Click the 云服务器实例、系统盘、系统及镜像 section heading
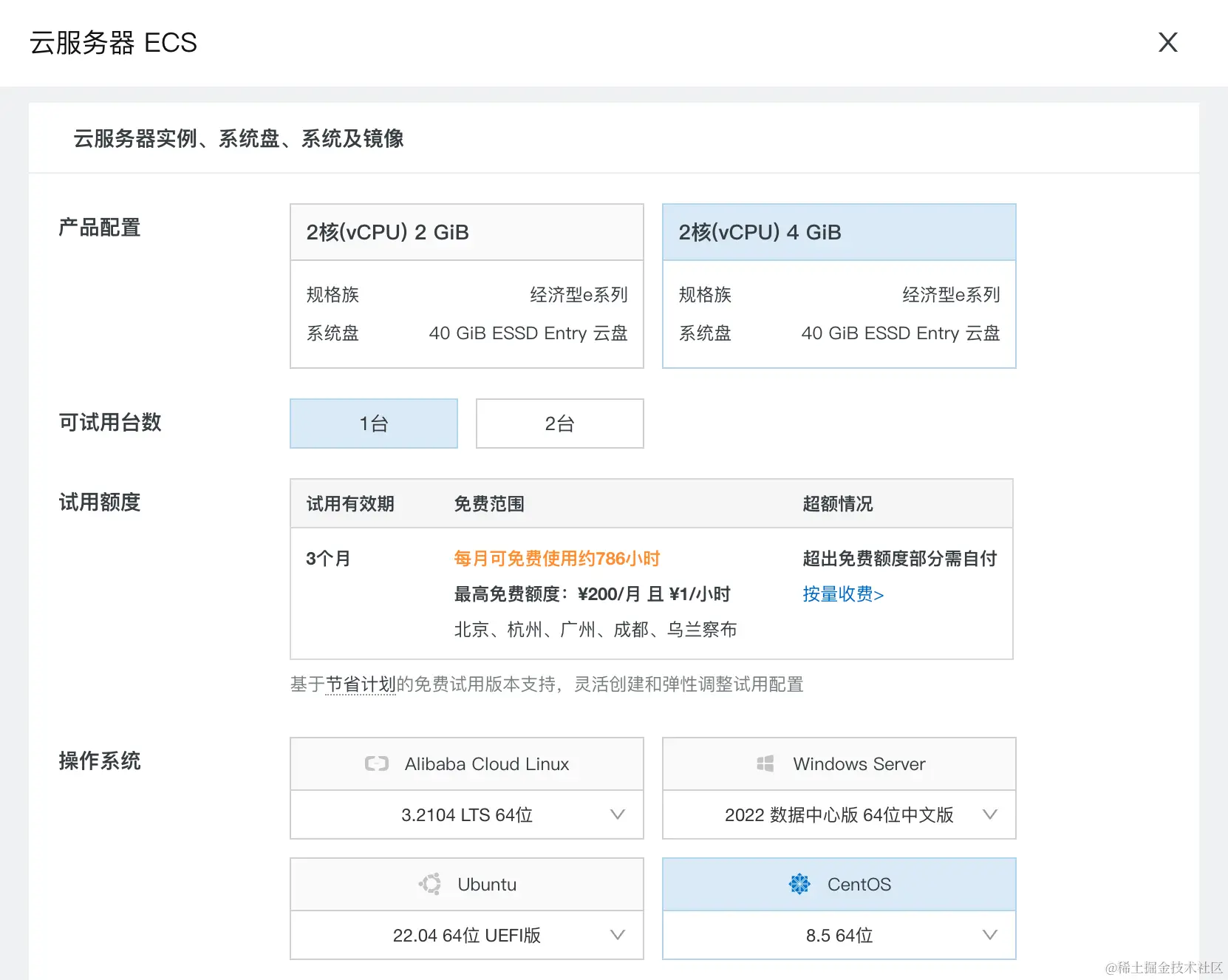The width and height of the screenshot is (1228, 980). coord(239,138)
